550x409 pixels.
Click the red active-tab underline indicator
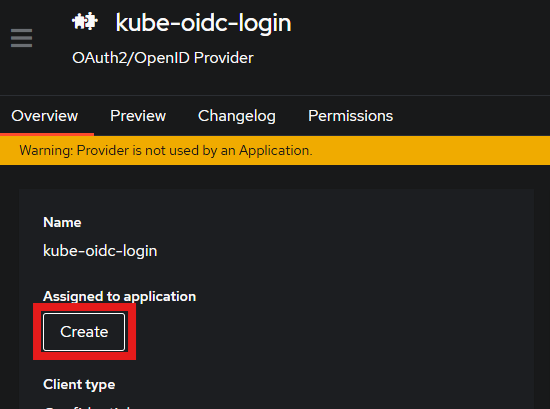(x=47, y=134)
